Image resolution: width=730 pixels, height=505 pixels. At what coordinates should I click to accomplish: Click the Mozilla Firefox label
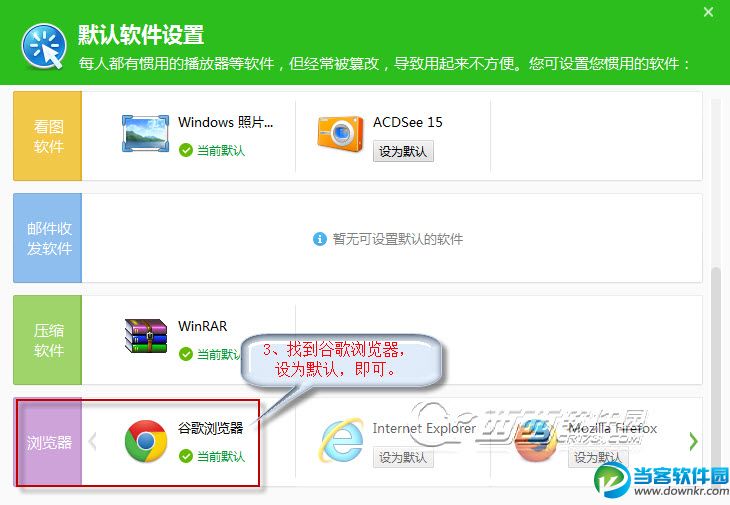tap(613, 428)
